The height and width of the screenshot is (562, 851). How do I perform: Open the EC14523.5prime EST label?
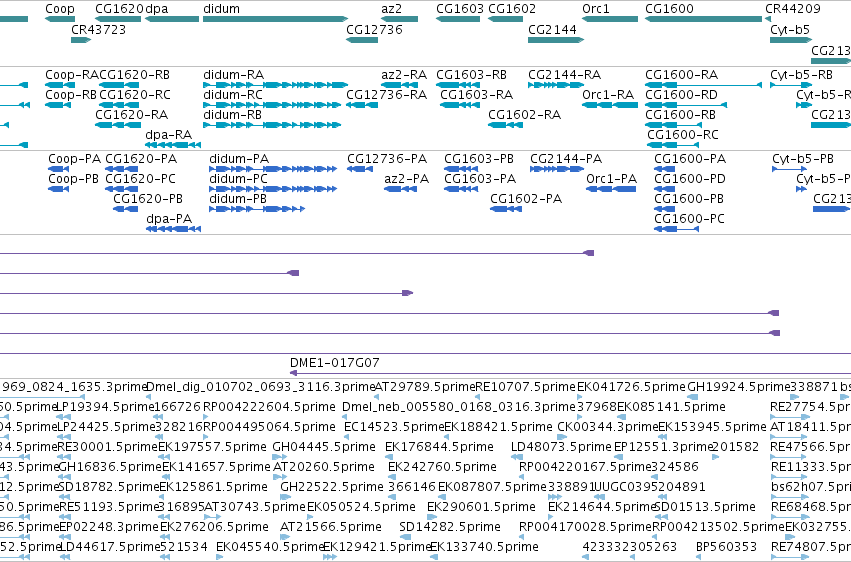tap(394, 427)
